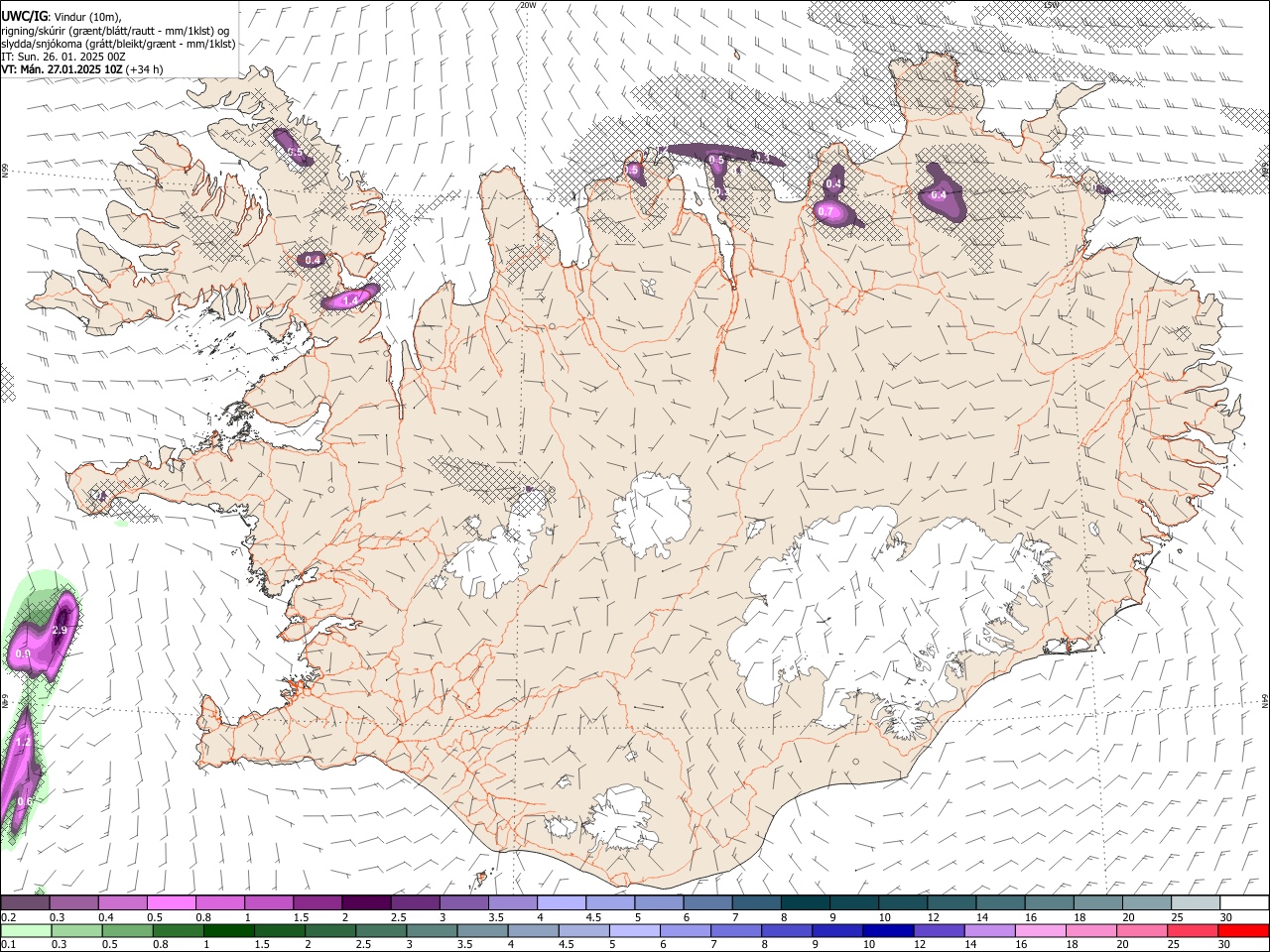Click the '0.2' label on snow scale
Image resolution: width=1270 pixels, height=952 pixels.
point(9,917)
